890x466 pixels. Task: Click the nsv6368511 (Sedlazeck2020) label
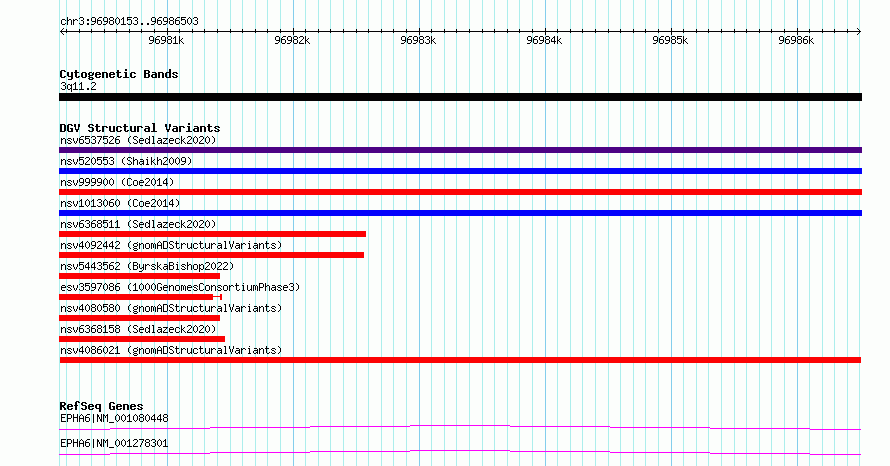(138, 224)
